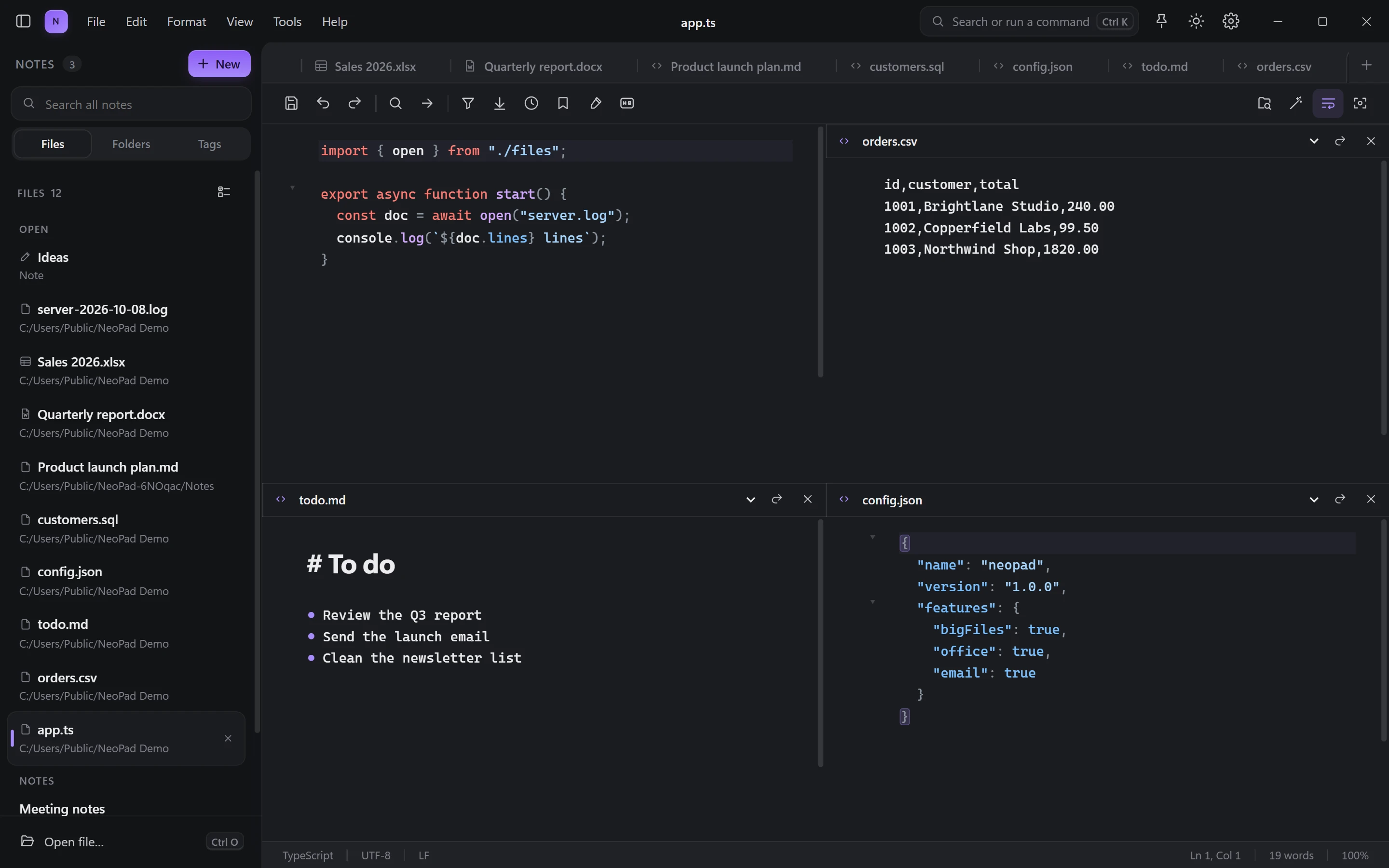
Task: Close app.ts in the sidebar list
Action: pyautogui.click(x=228, y=739)
